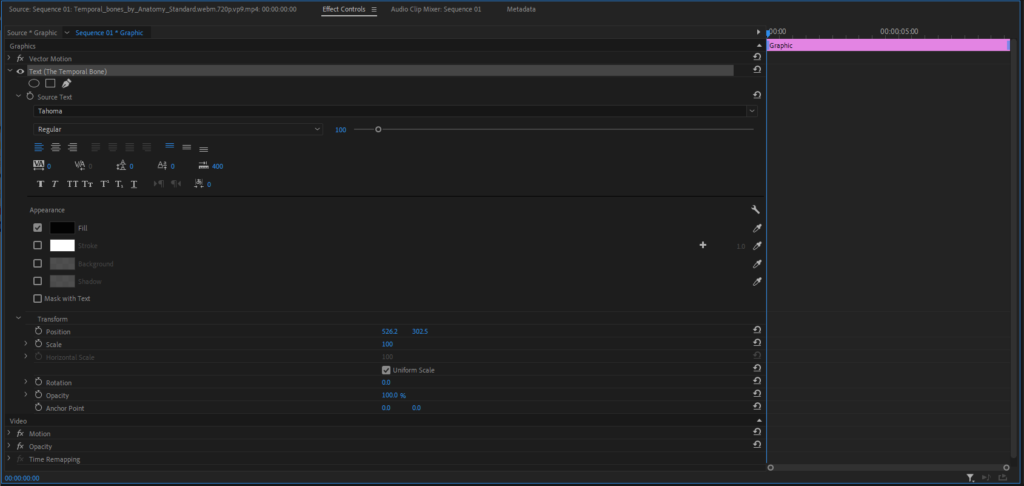
Task: Pick Fill color with eyedropper
Action: 757,228
